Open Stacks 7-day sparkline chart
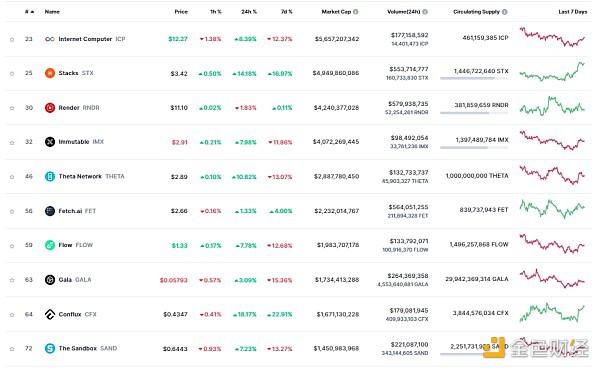This screenshot has height=369, width=600. click(x=552, y=72)
